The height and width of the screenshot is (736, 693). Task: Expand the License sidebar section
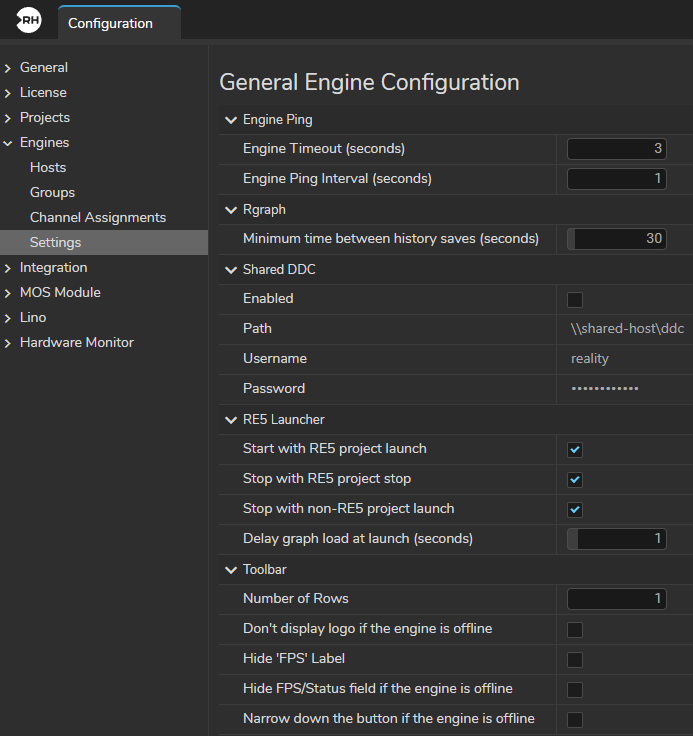point(8,93)
